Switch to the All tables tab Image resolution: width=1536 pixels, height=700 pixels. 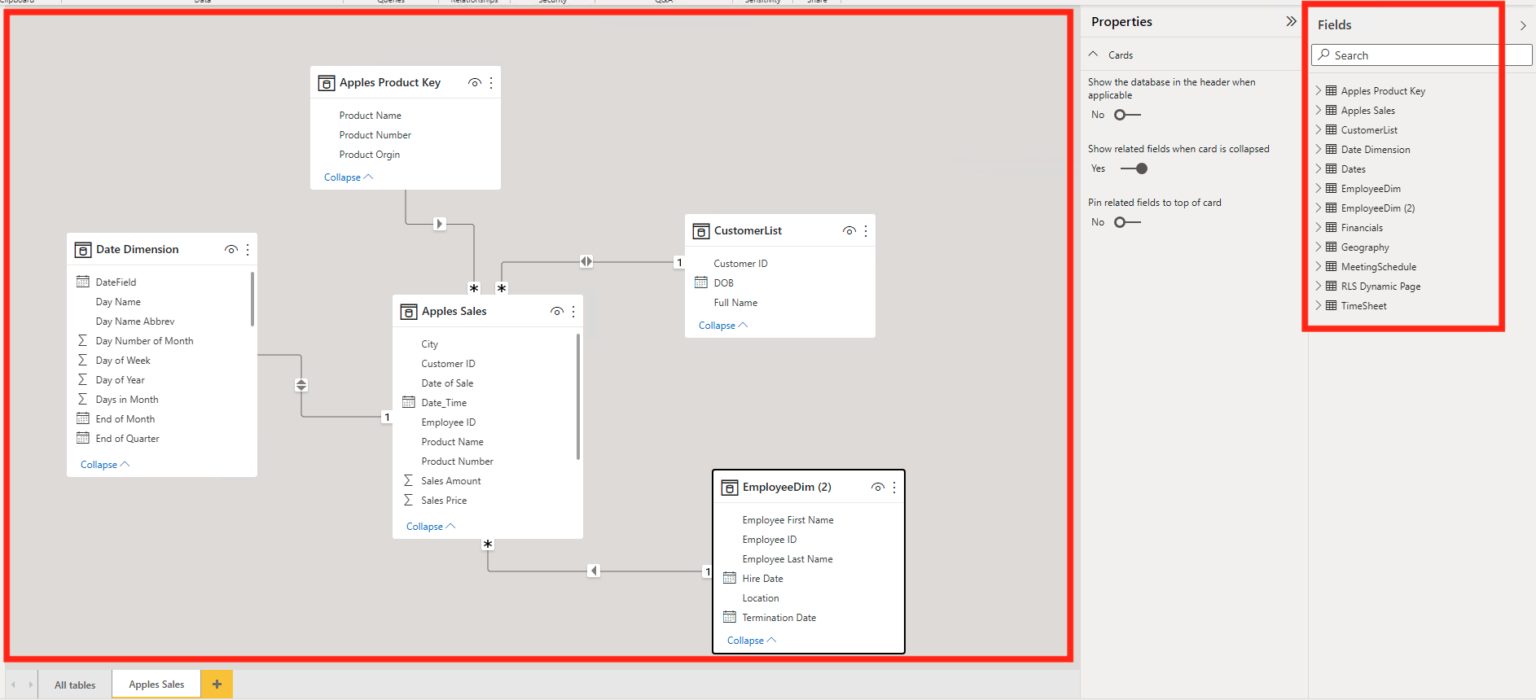point(74,684)
